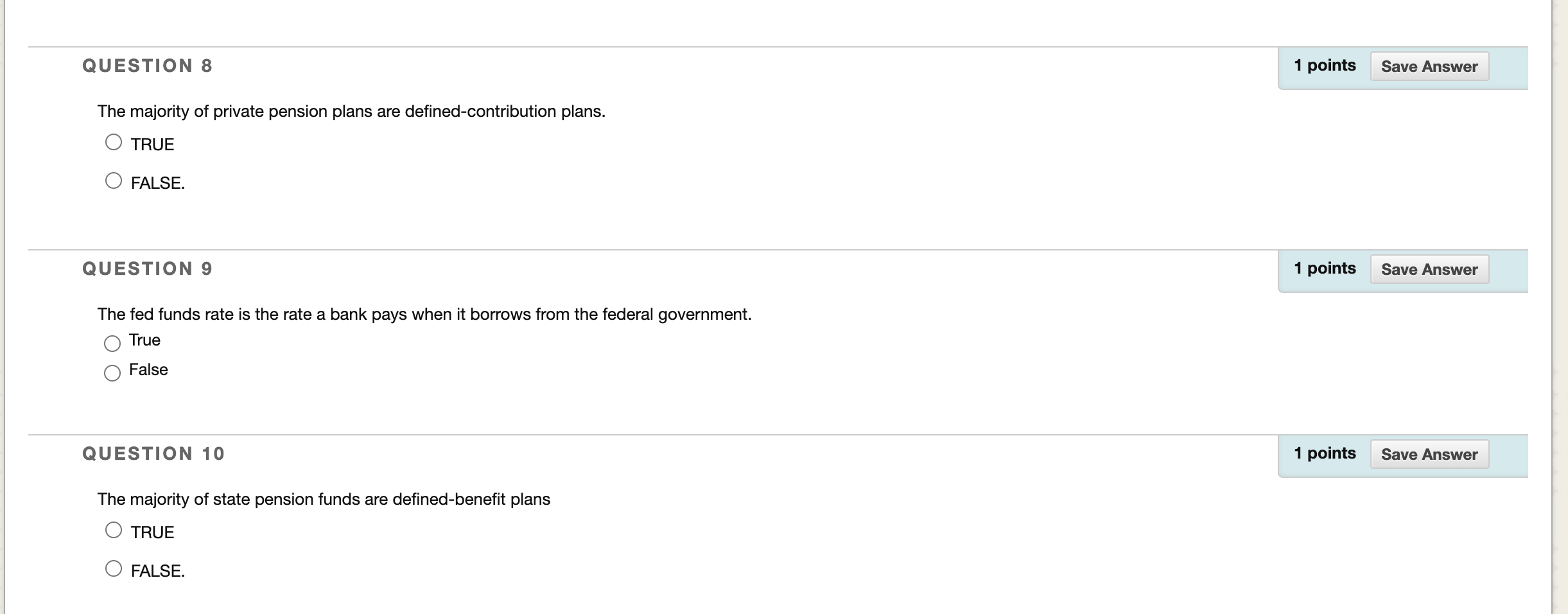1568x614 pixels.
Task: Click the state pension funds statement text
Action: point(324,498)
